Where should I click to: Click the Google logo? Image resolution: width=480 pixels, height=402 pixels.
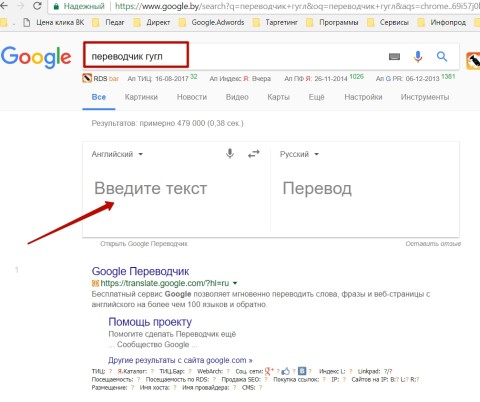36,57
